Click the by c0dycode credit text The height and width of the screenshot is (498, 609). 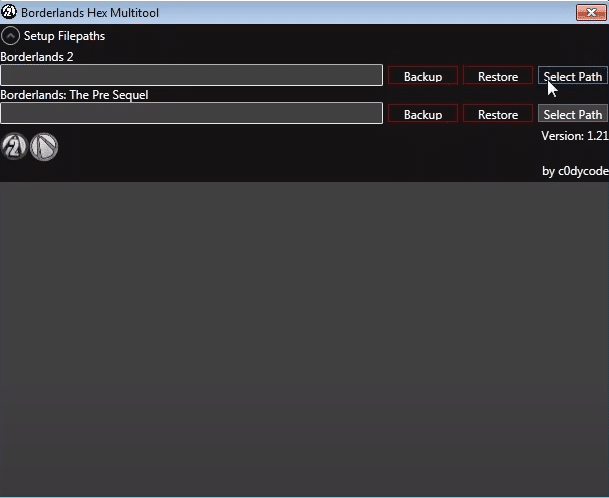click(575, 171)
